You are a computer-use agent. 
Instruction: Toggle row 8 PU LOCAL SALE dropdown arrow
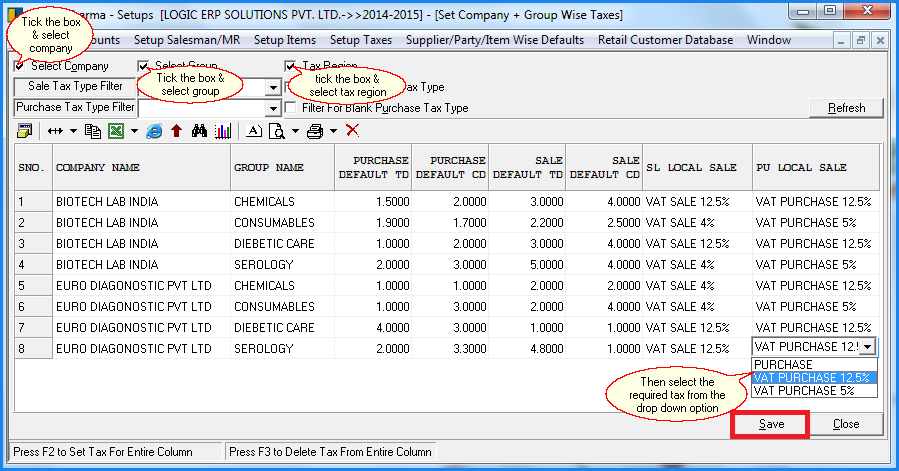click(868, 347)
